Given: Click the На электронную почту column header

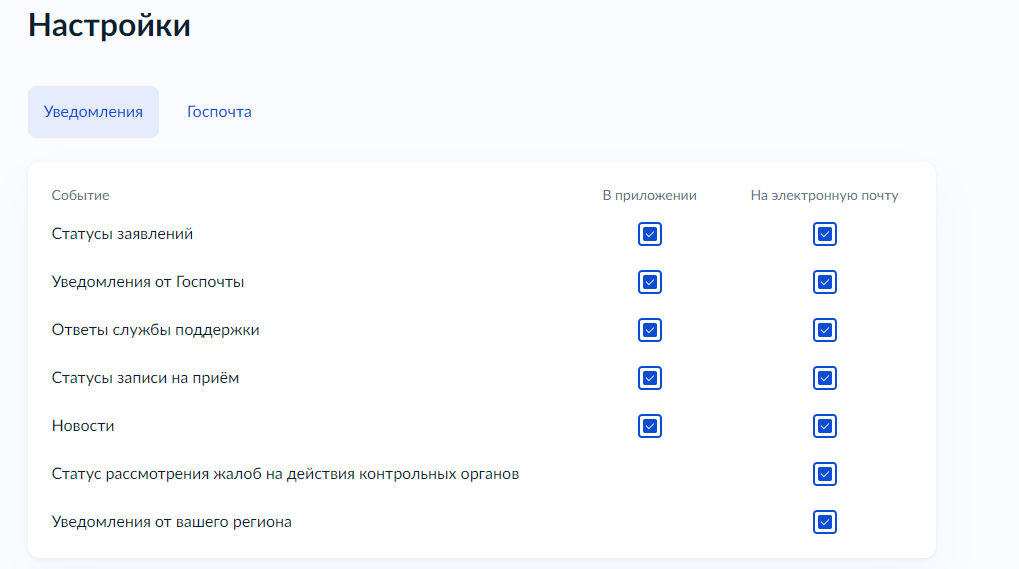Looking at the screenshot, I should 824,196.
